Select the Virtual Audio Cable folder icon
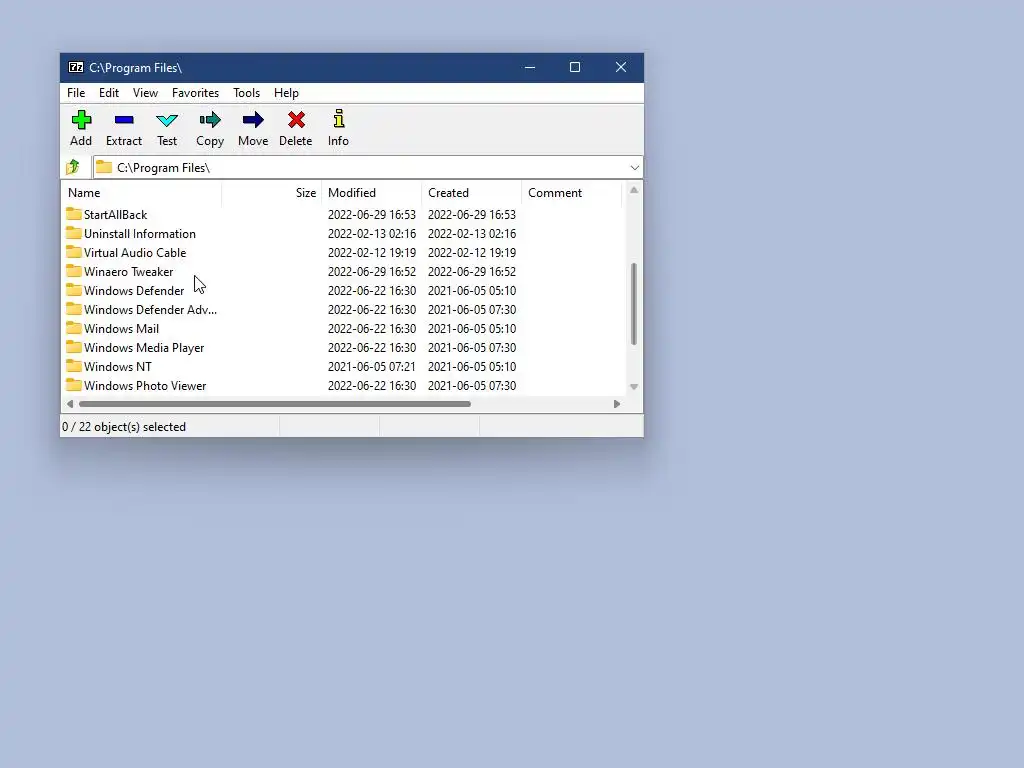The width and height of the screenshot is (1024, 768). 74,252
